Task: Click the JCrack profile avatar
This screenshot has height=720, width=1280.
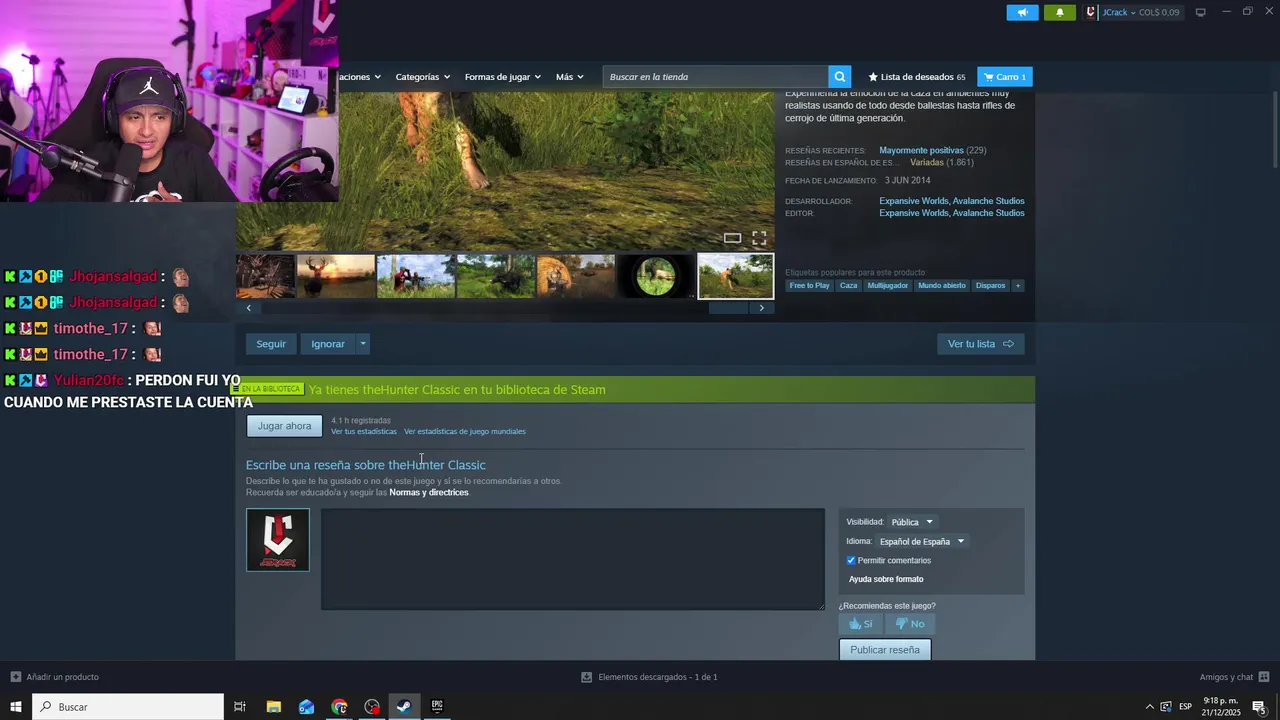Action: point(1091,12)
